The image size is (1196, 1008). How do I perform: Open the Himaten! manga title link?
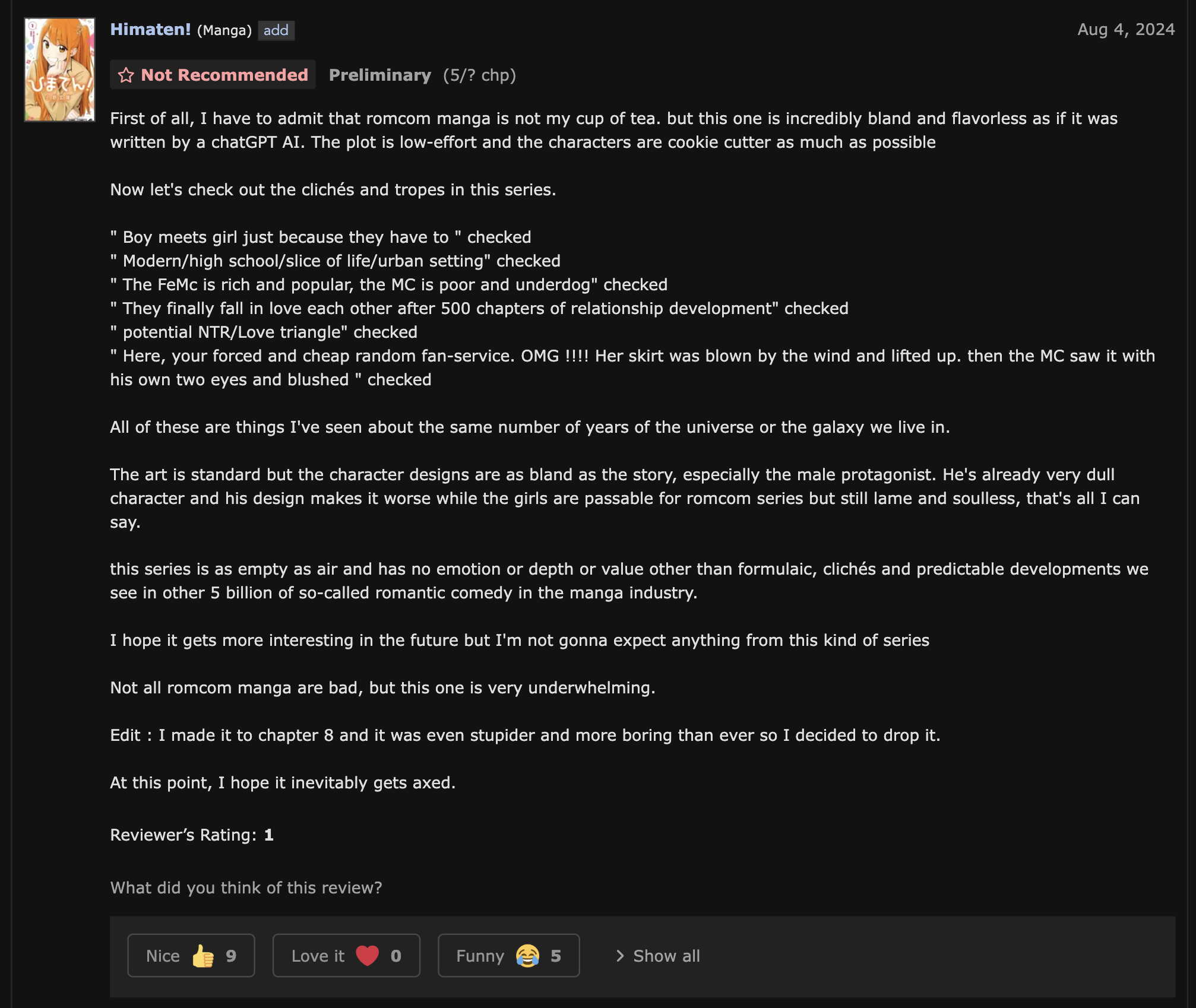tap(151, 30)
